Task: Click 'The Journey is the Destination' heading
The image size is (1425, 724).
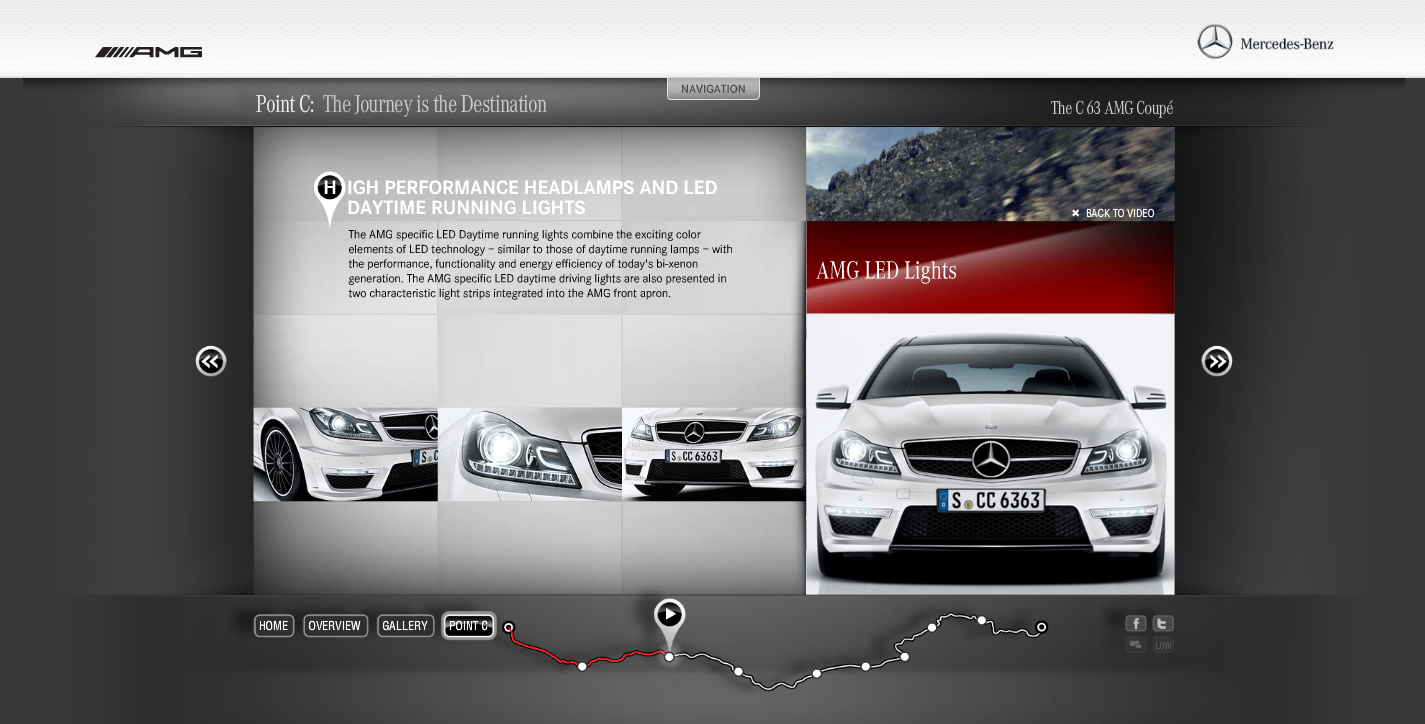Action: 435,105
